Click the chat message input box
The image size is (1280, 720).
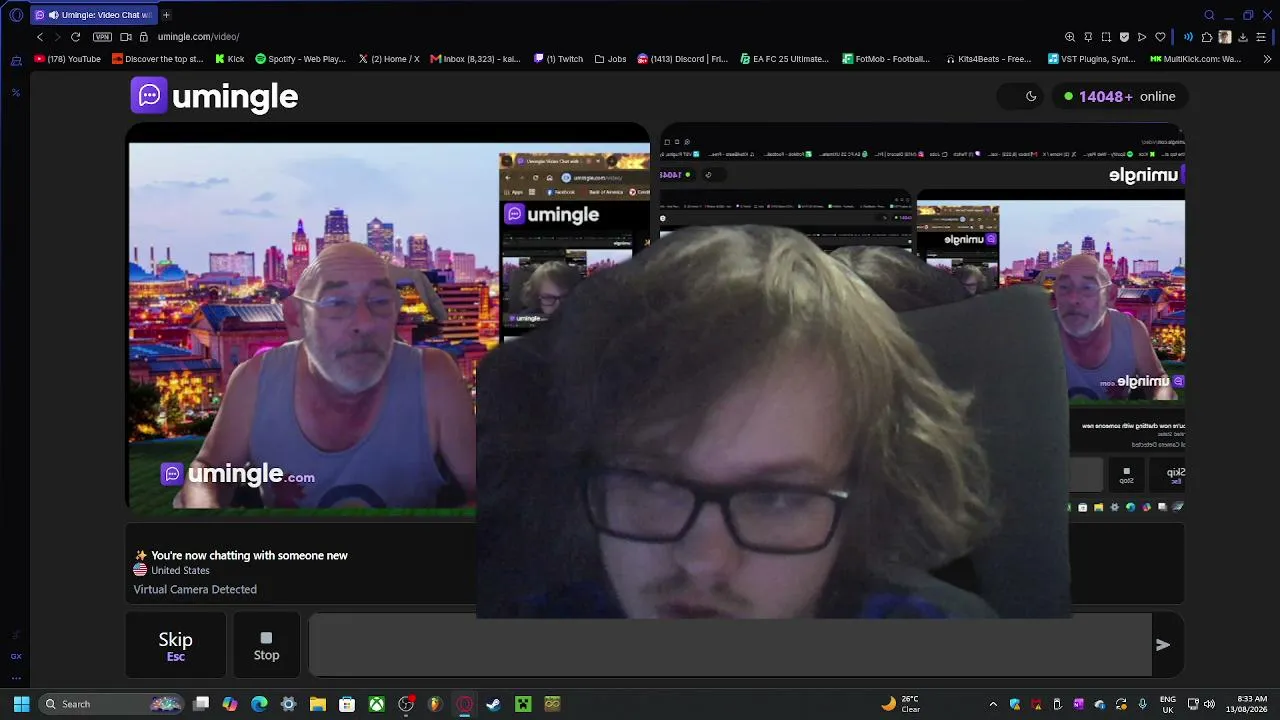coord(730,645)
